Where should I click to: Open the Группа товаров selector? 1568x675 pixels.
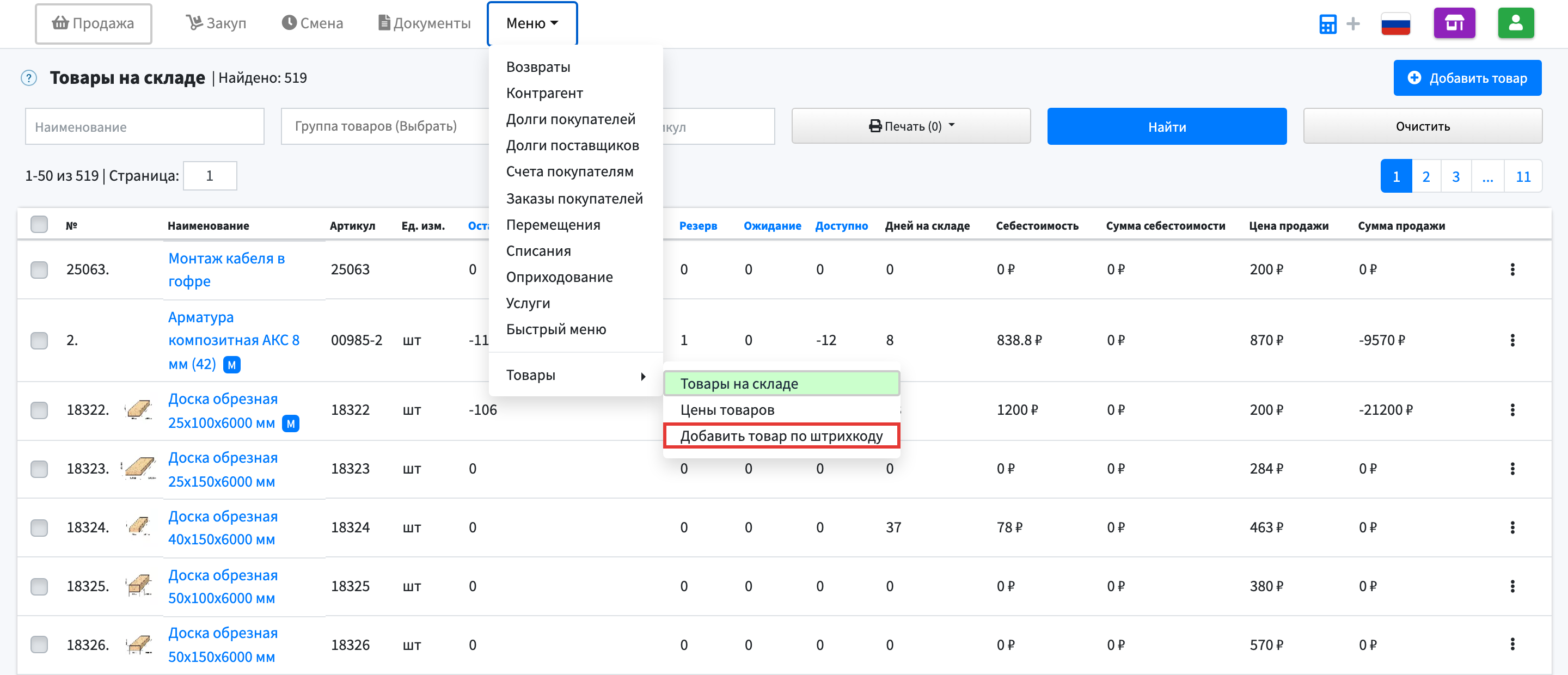385,126
